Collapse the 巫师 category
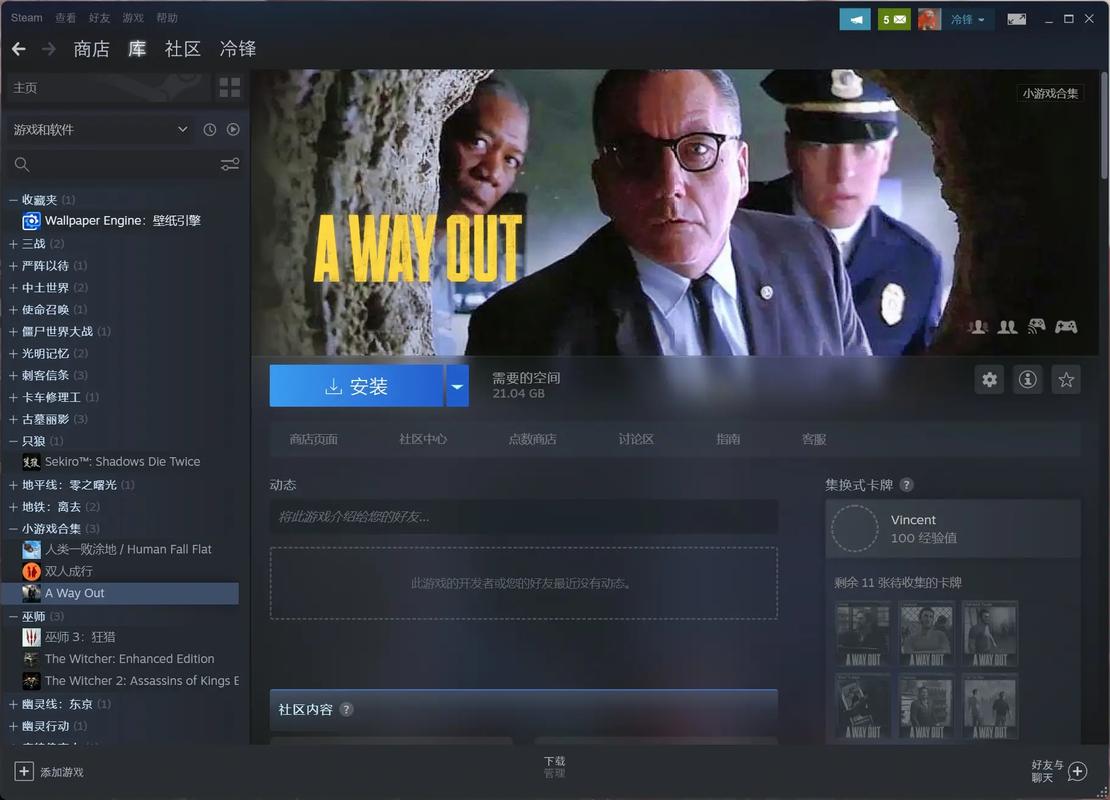The width and height of the screenshot is (1110, 800). click(x=13, y=617)
